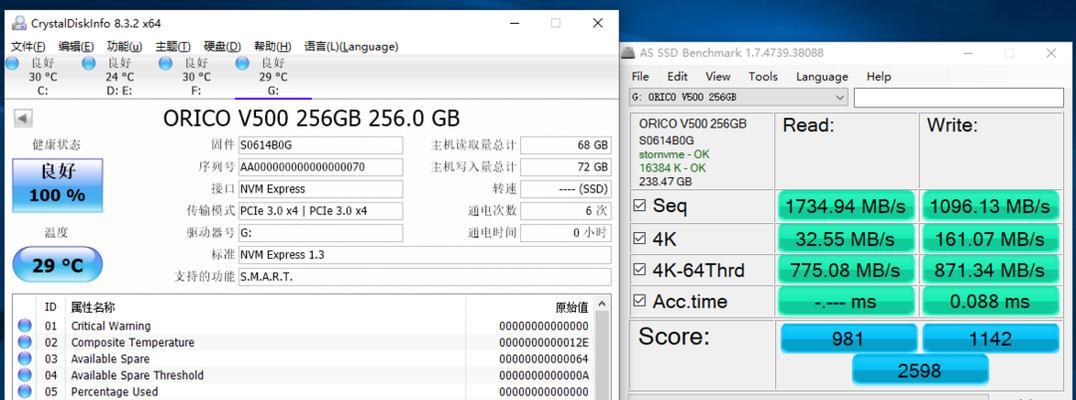Uncheck the 4K test checkbox
This screenshot has width=1076, height=400.
click(x=640, y=239)
